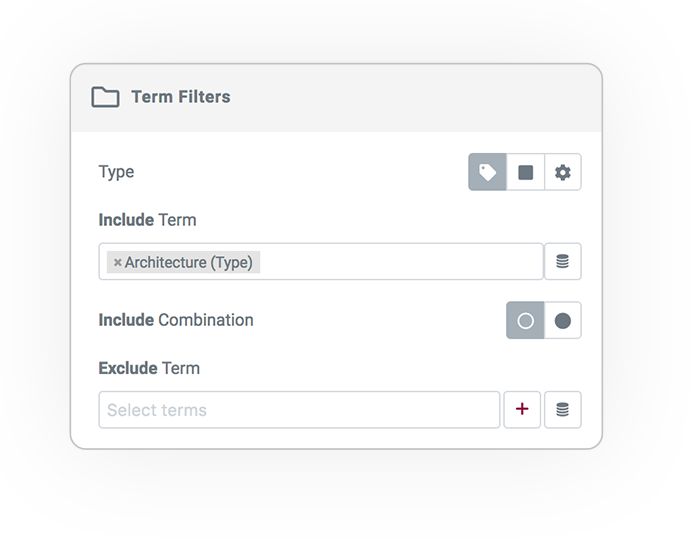Click the database icon beside Include Term

click(x=563, y=261)
